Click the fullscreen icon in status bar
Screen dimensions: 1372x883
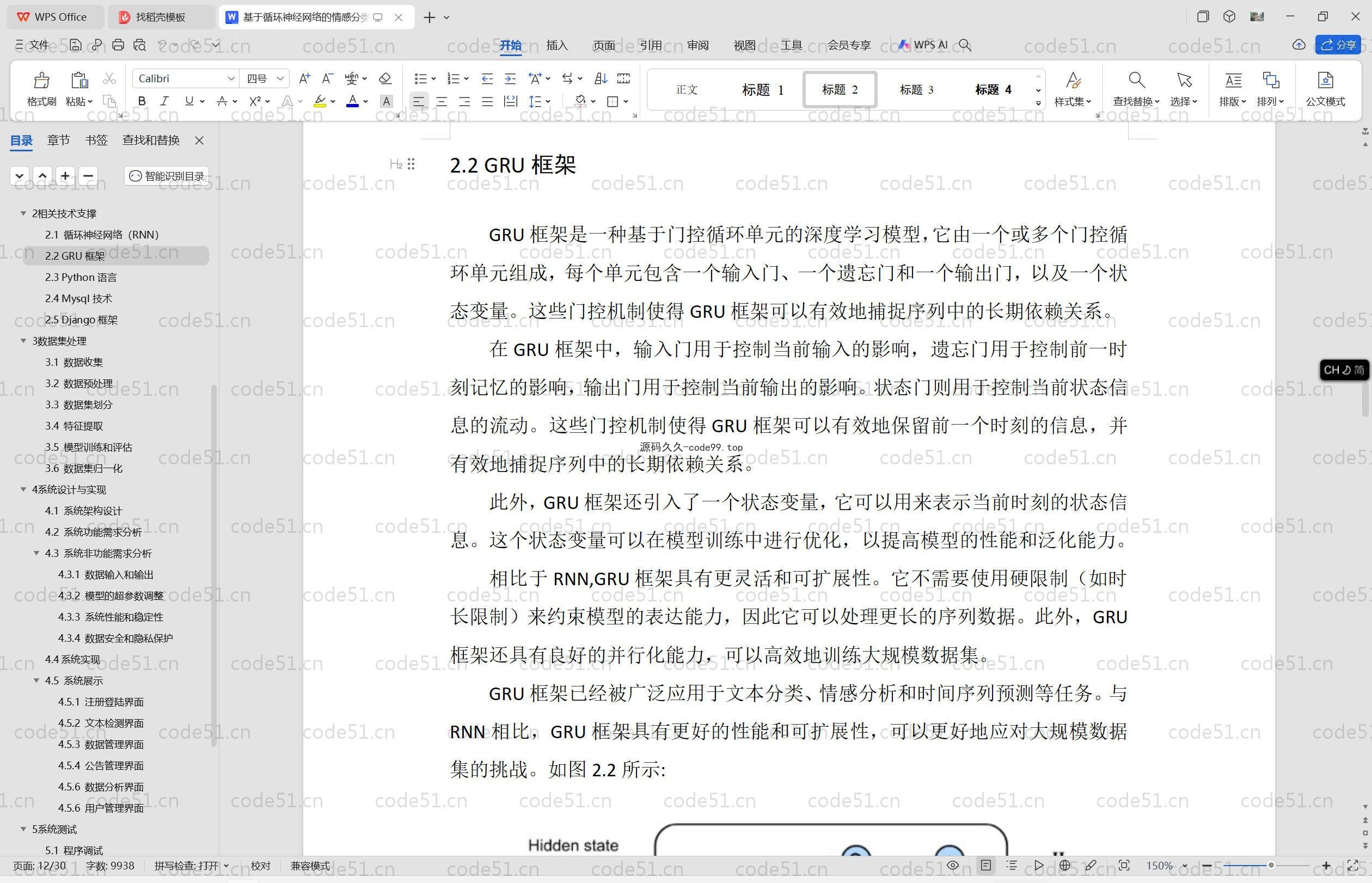[1352, 865]
